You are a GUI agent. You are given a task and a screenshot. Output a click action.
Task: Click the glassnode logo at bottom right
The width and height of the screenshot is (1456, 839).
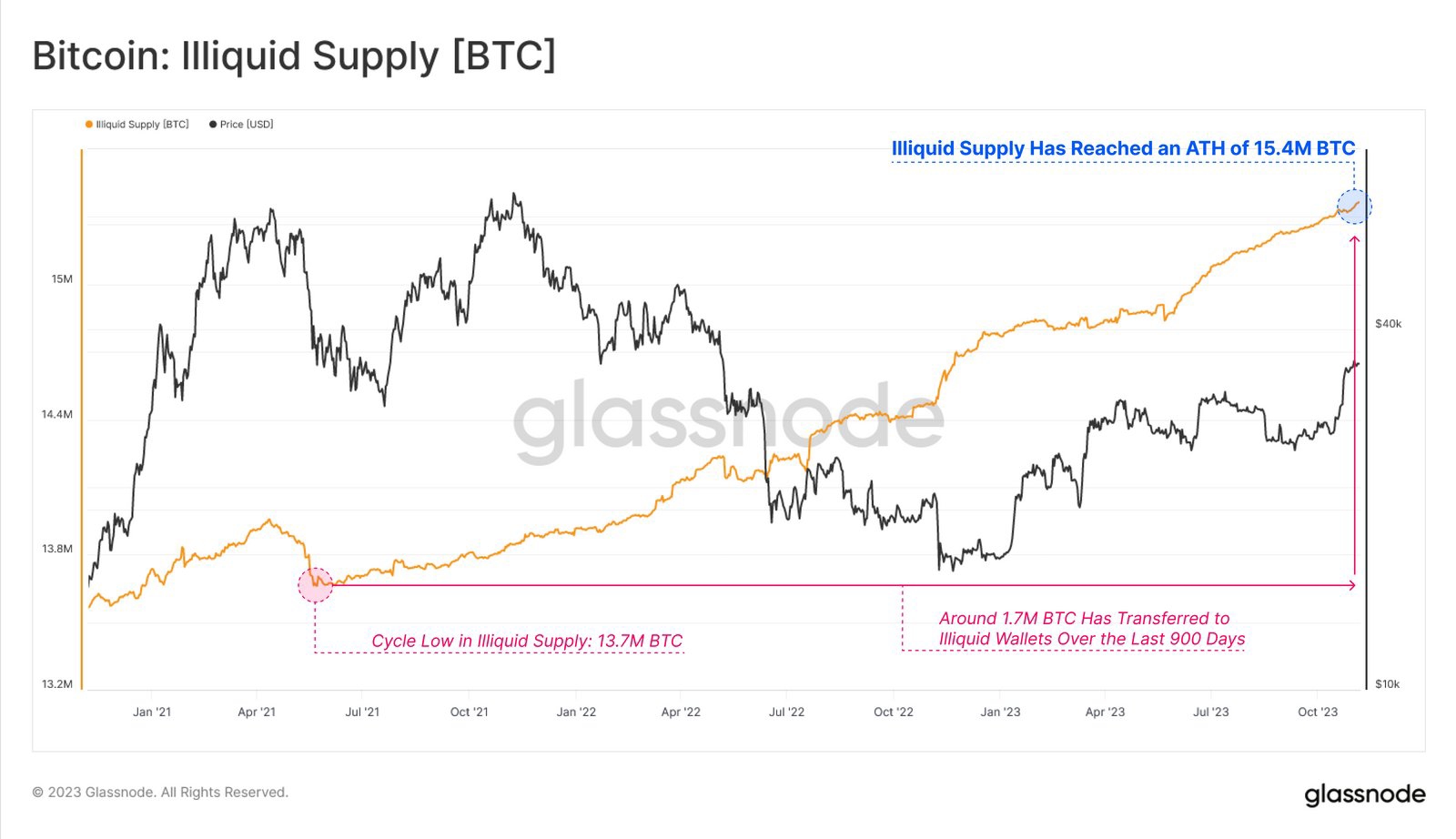tap(1364, 794)
